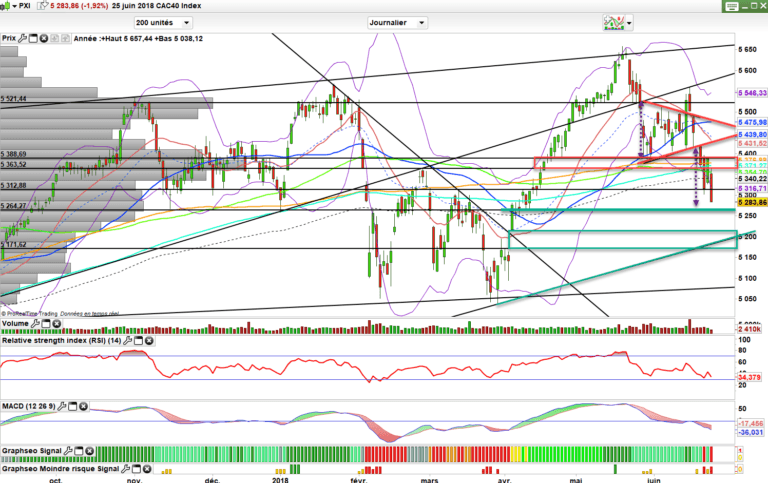Open Graphseo Moindre risque Signal settings
This screenshot has width=768, height=483.
[124, 468]
